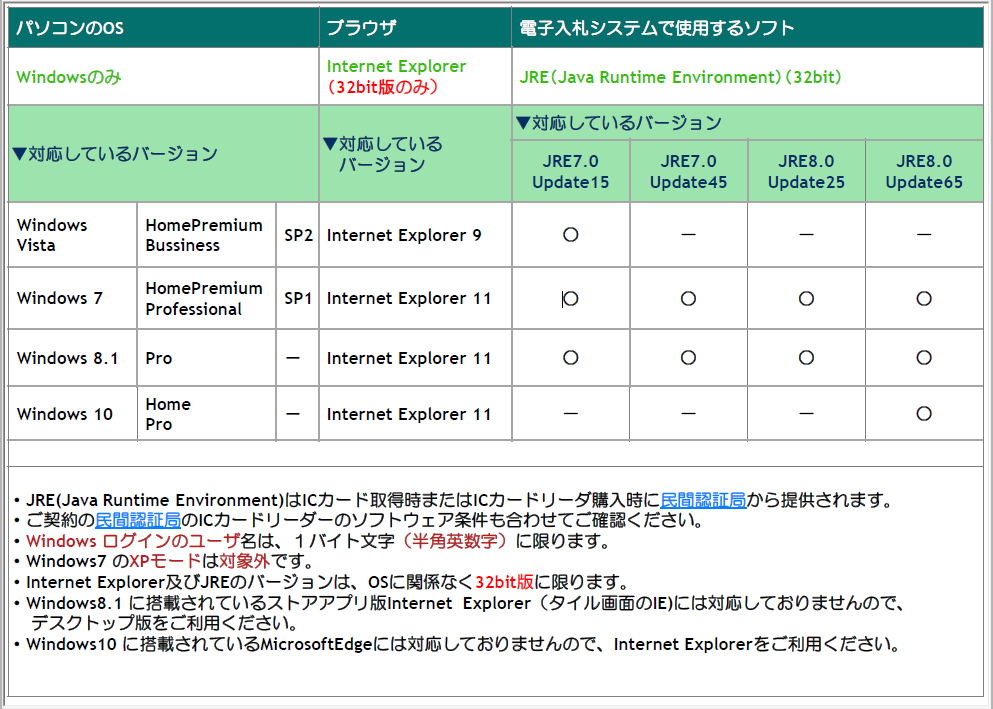Image resolution: width=993 pixels, height=709 pixels.
Task: Open the 民間認証局 link in the ご契約の bullet
Action: point(138,520)
